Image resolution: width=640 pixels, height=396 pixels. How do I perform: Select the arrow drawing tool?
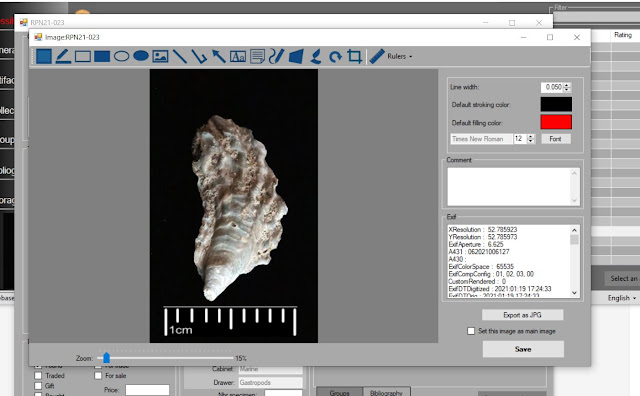click(218, 56)
